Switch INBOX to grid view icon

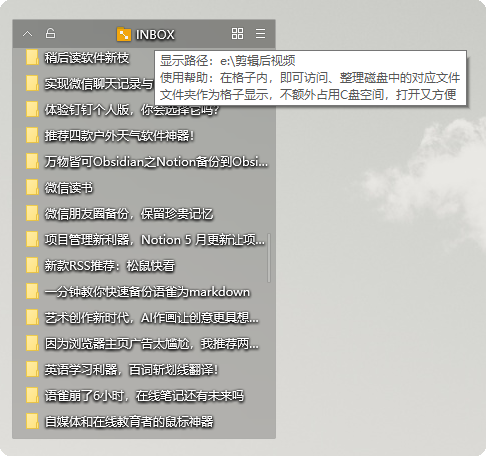[237, 34]
